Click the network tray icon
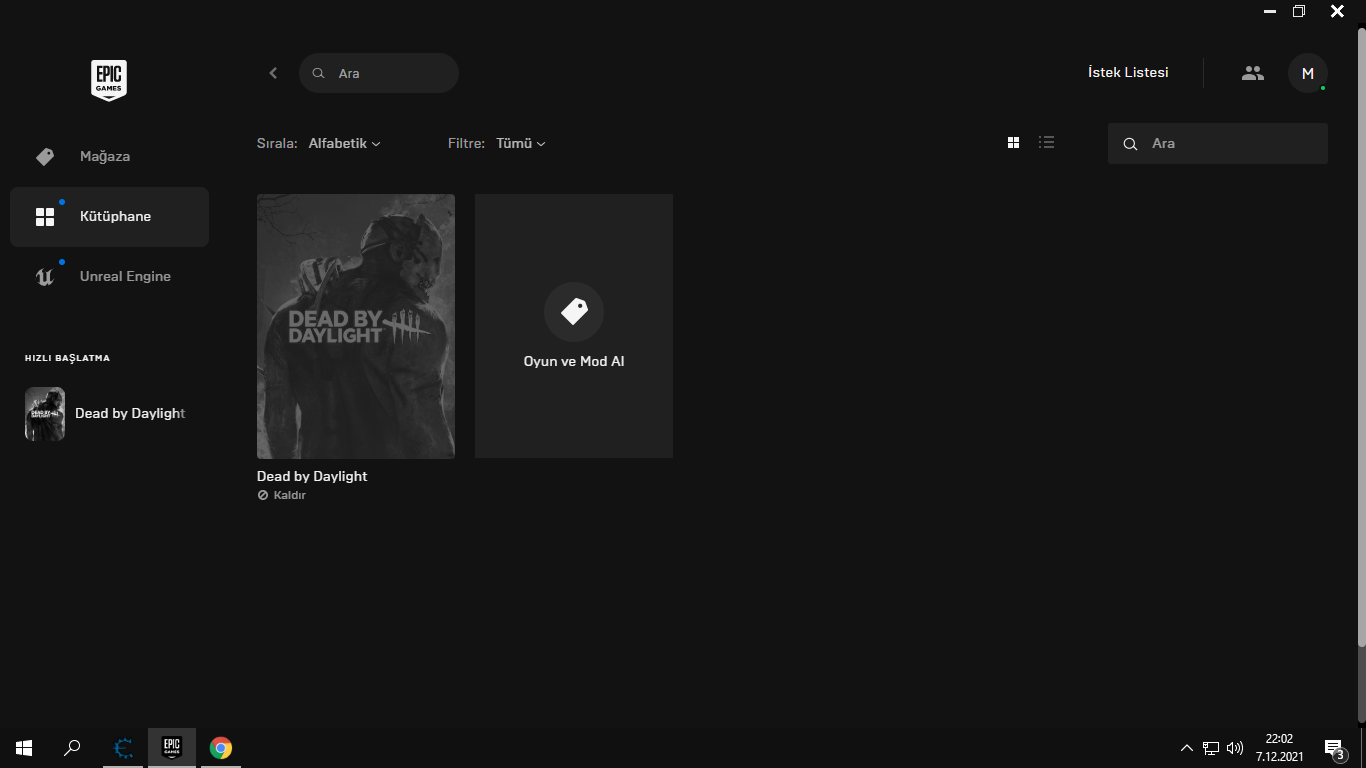The height and width of the screenshot is (768, 1366). point(1211,748)
